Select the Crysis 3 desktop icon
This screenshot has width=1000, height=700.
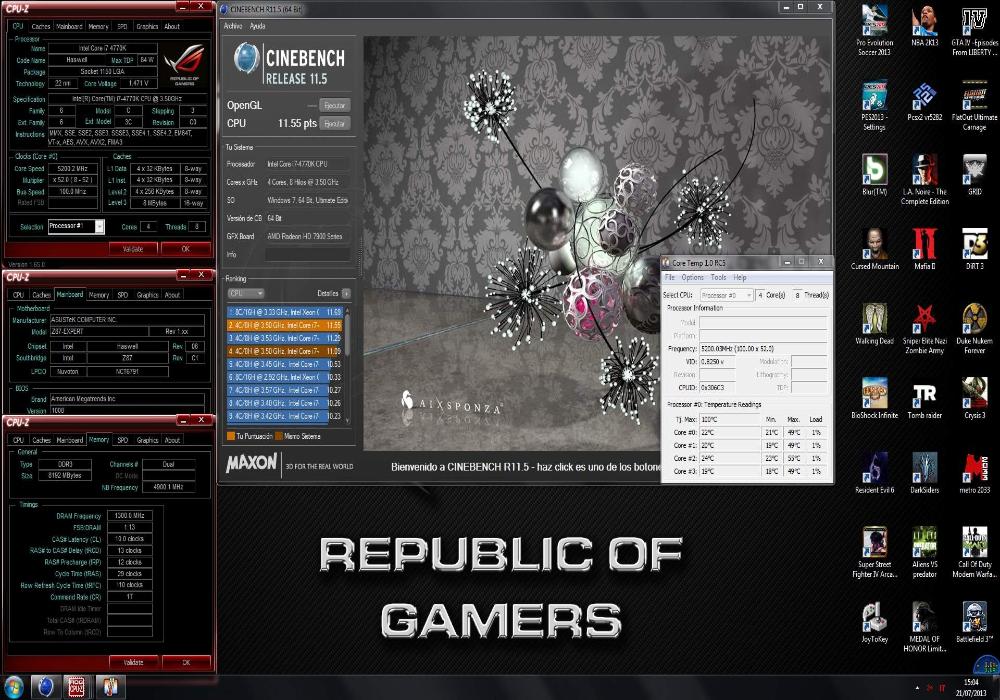[x=974, y=398]
